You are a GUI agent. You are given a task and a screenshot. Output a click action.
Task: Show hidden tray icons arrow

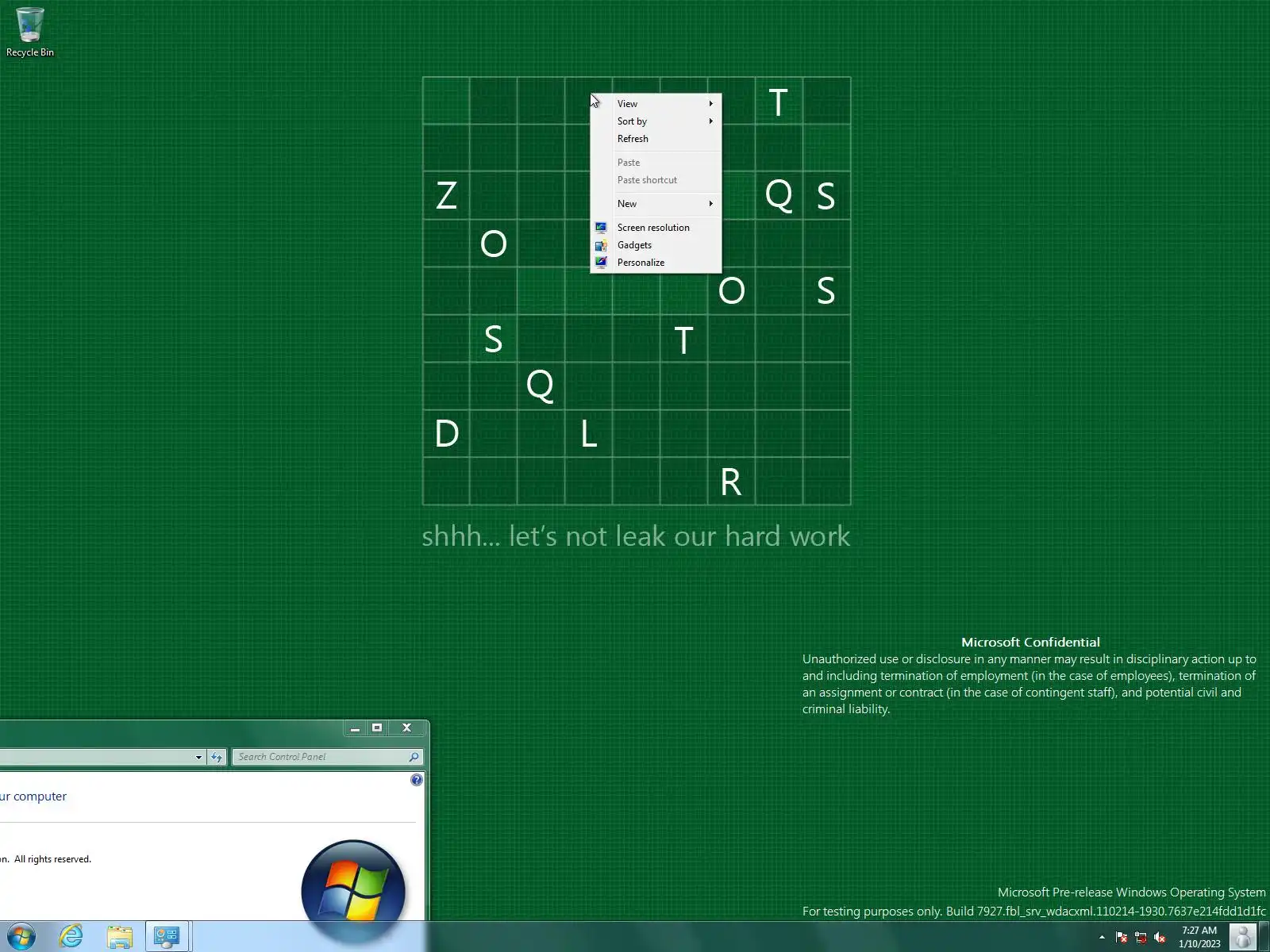(1102, 937)
